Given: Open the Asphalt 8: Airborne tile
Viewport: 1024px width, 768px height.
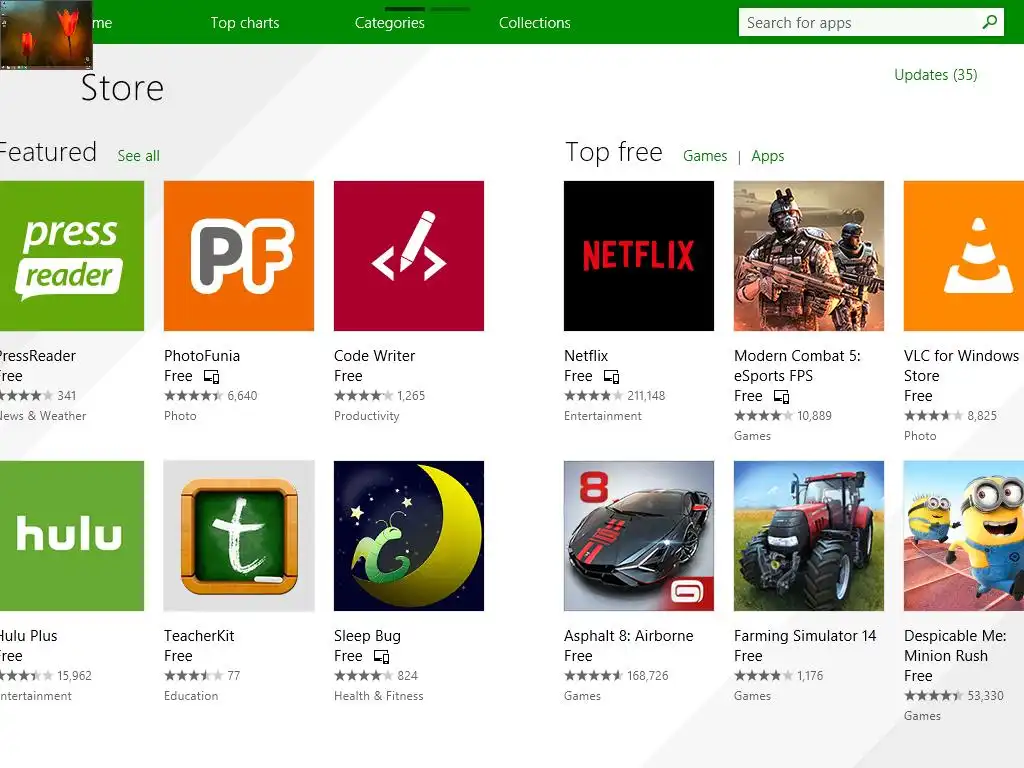Looking at the screenshot, I should [x=639, y=536].
